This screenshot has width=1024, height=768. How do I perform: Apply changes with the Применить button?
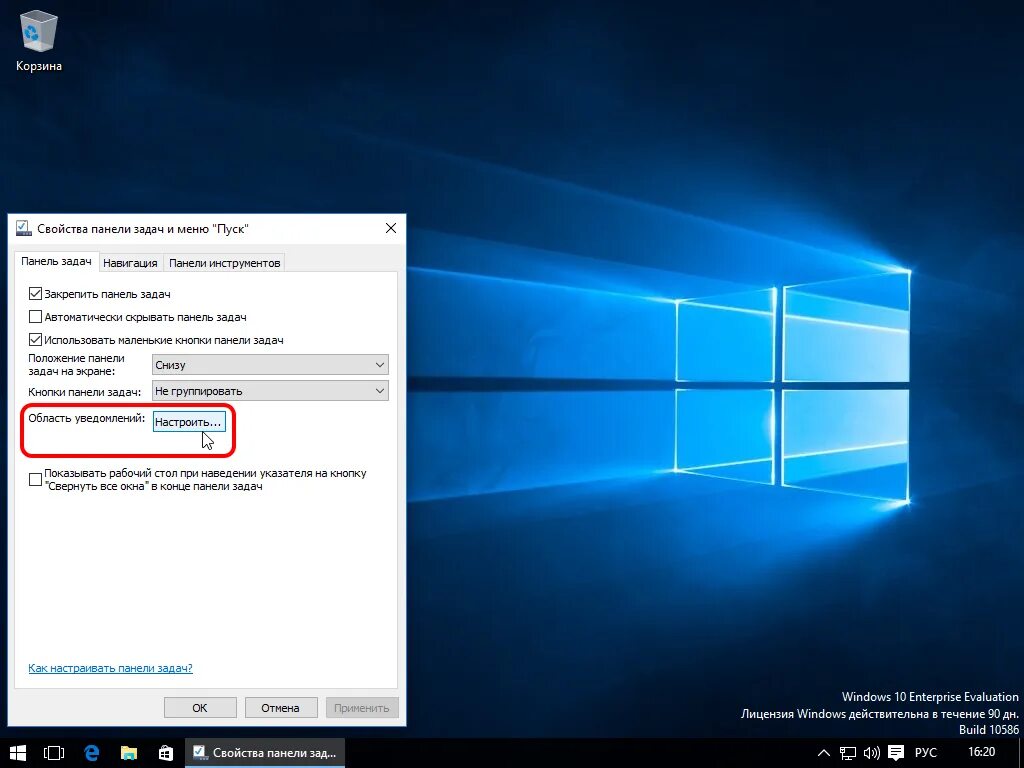tap(362, 707)
